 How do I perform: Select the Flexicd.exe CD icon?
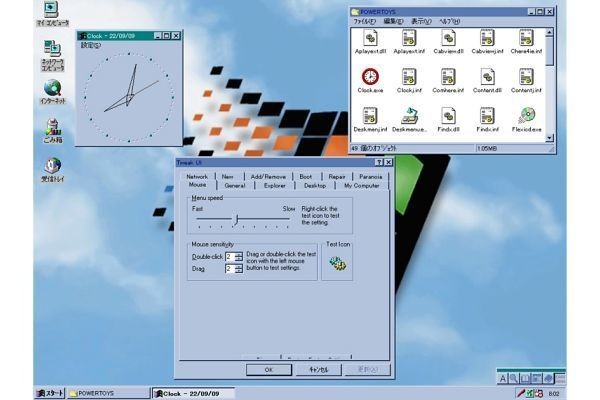[x=527, y=116]
